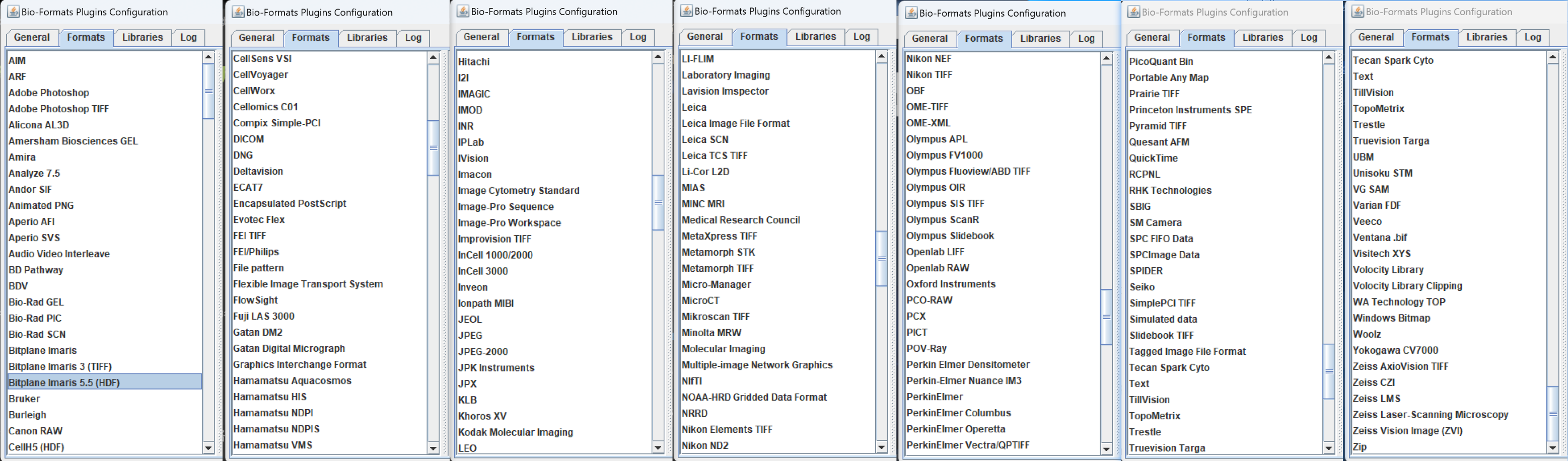Open the Log tab in the window listing AIM
The width and height of the screenshot is (1568, 461).
pyautogui.click(x=188, y=37)
